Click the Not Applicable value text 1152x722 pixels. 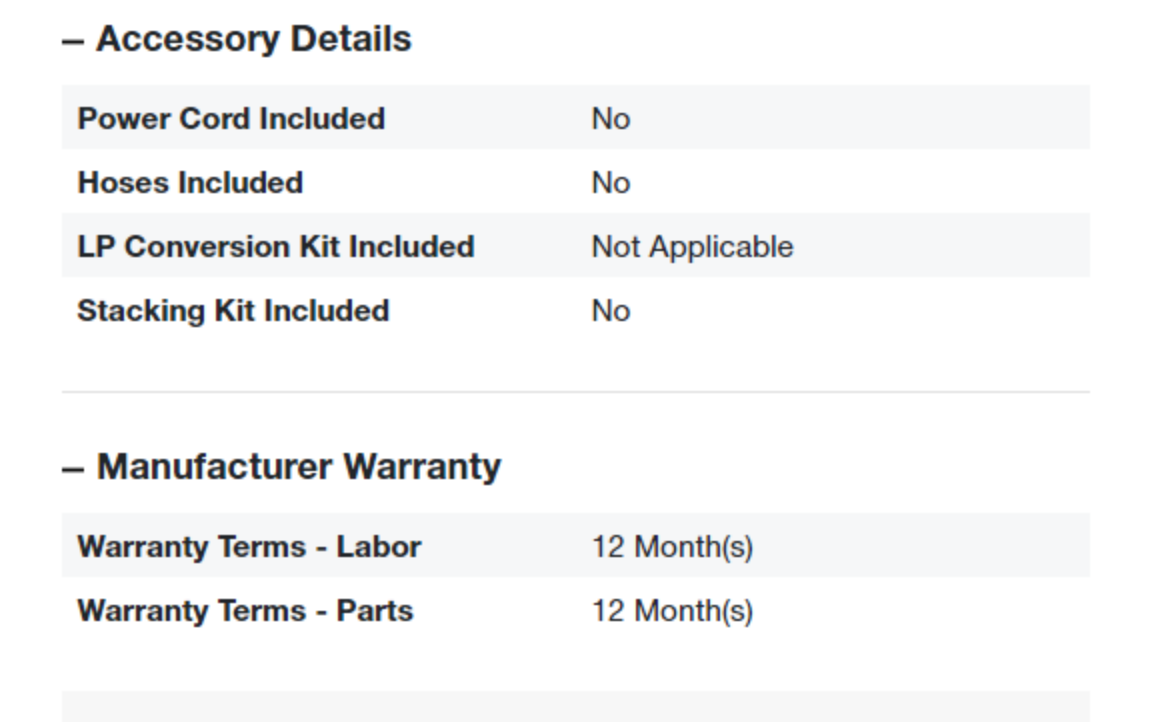692,247
